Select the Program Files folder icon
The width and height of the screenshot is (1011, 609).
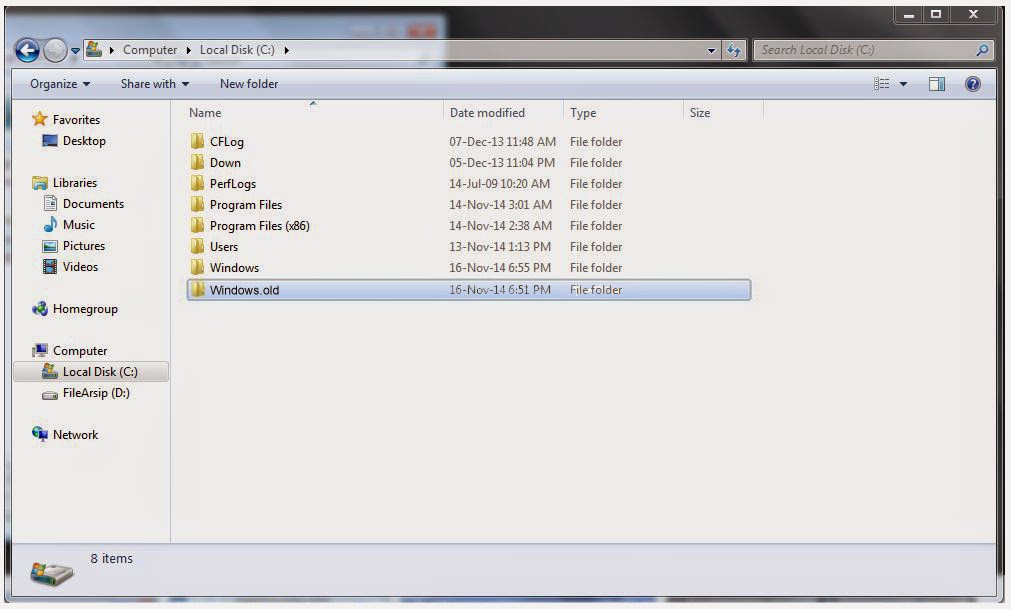[x=197, y=205]
